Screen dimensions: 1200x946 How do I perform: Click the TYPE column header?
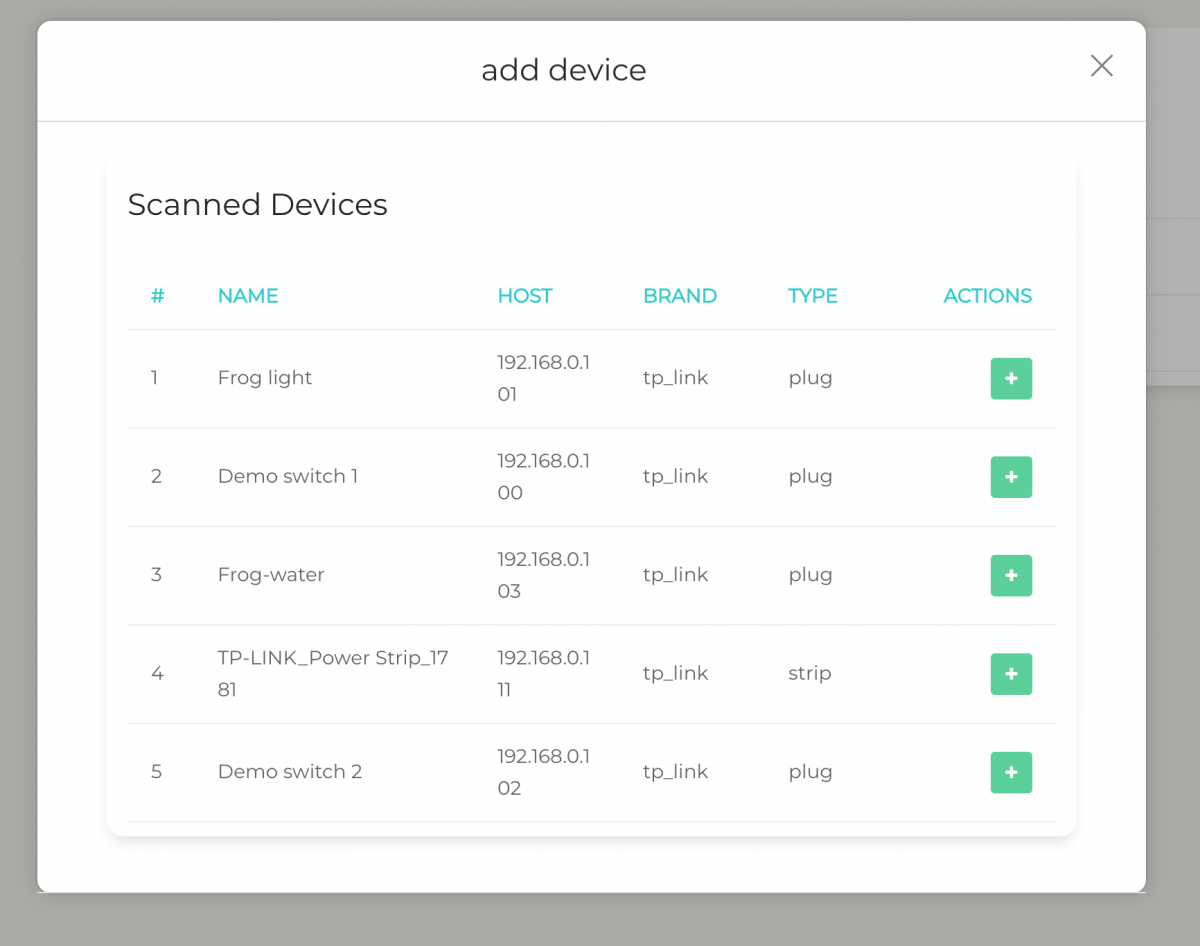coord(813,296)
